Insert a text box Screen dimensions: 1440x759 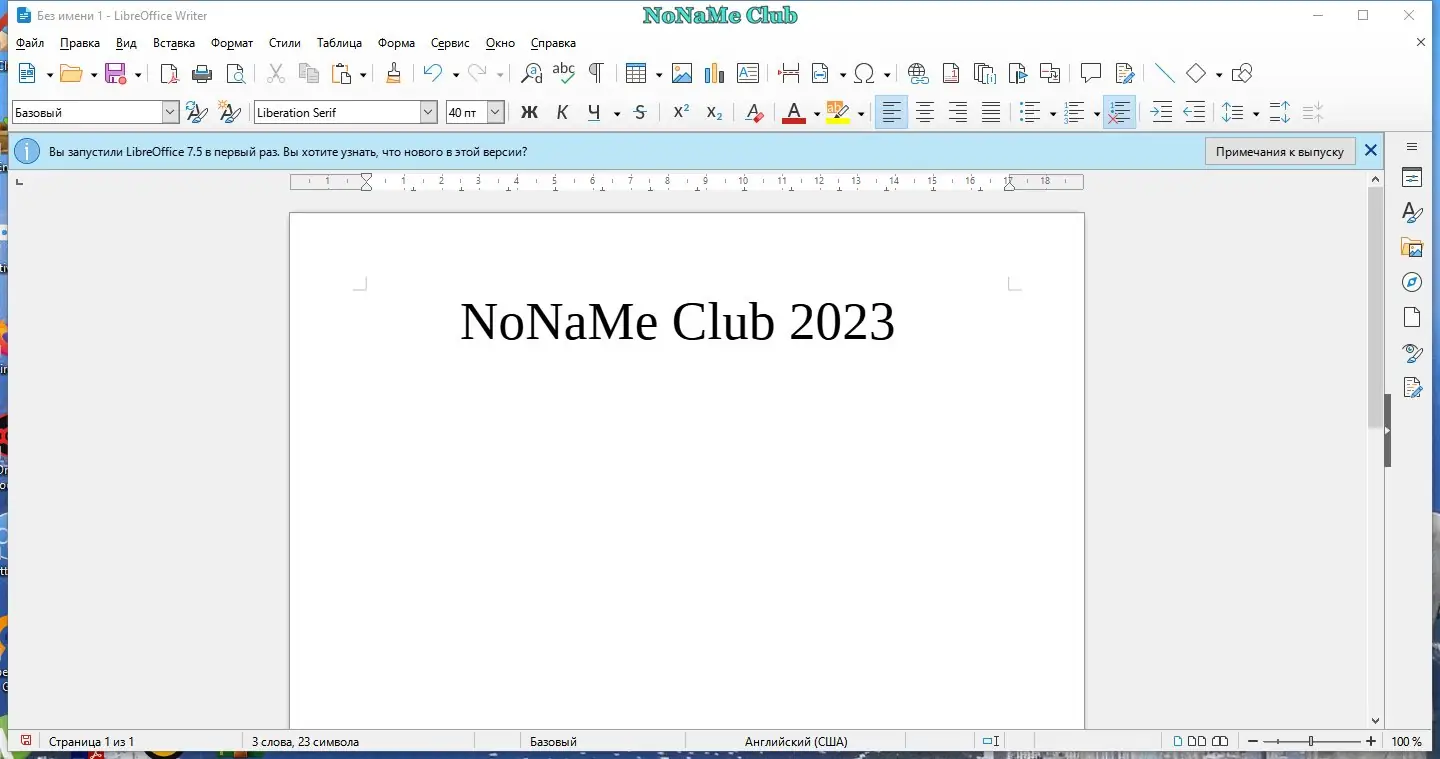click(x=747, y=73)
